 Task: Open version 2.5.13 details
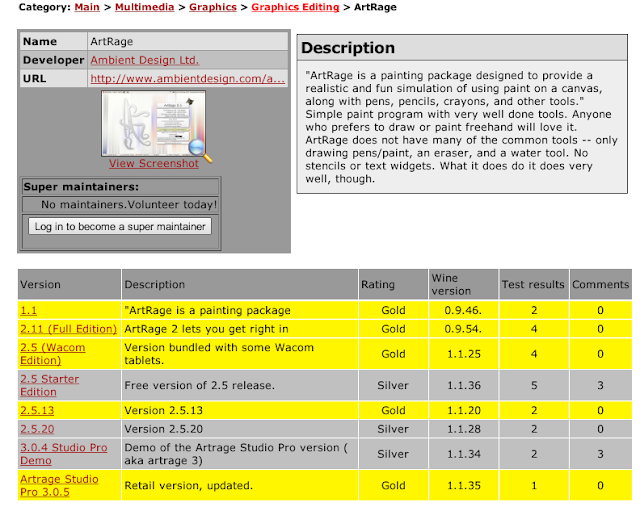pyautogui.click(x=37, y=410)
